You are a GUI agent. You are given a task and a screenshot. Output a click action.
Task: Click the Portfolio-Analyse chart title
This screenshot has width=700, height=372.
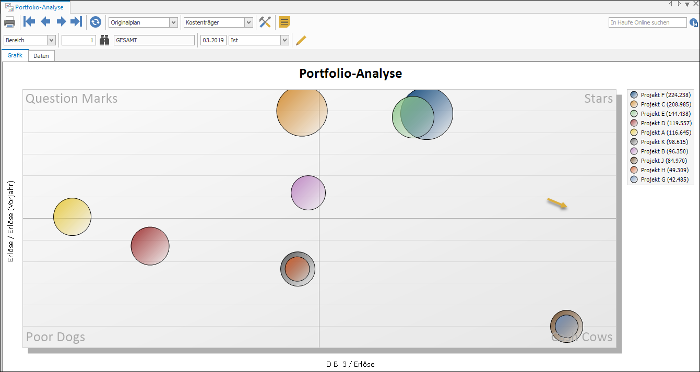[x=350, y=73]
